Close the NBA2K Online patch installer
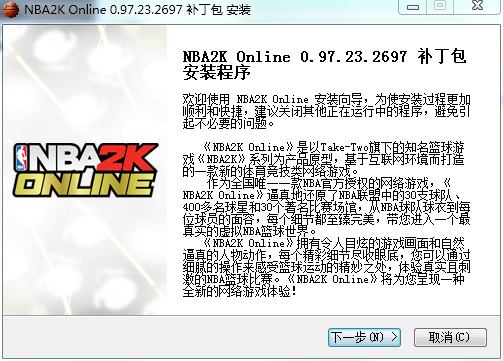 (x=477, y=7)
